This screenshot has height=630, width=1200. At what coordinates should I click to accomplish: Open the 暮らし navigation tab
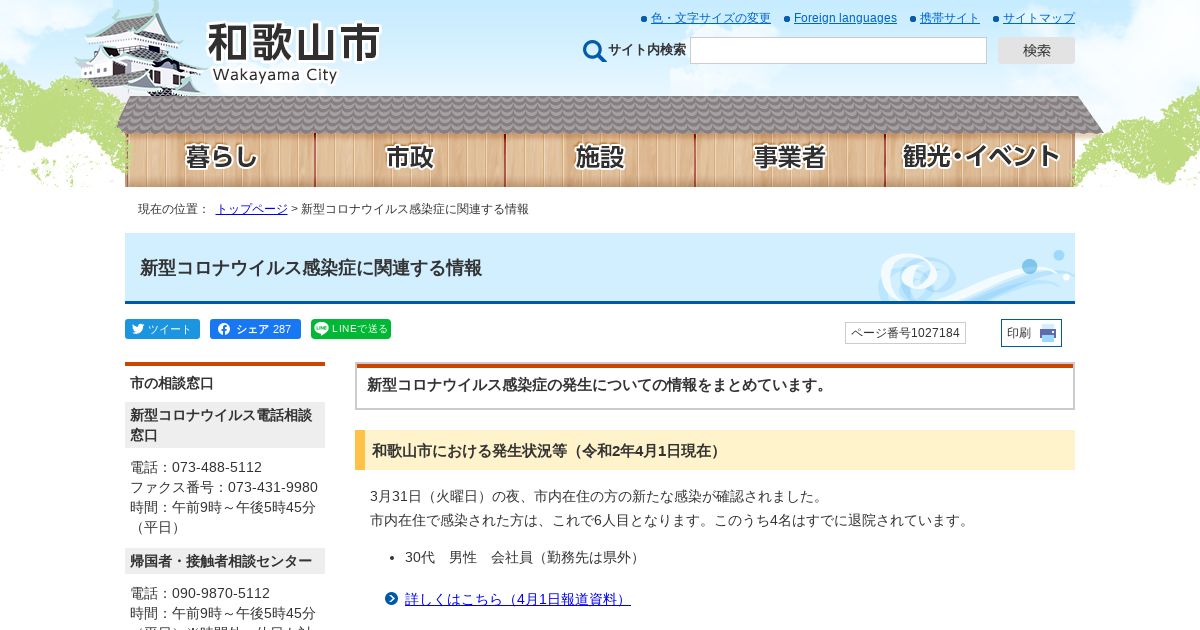(220, 158)
